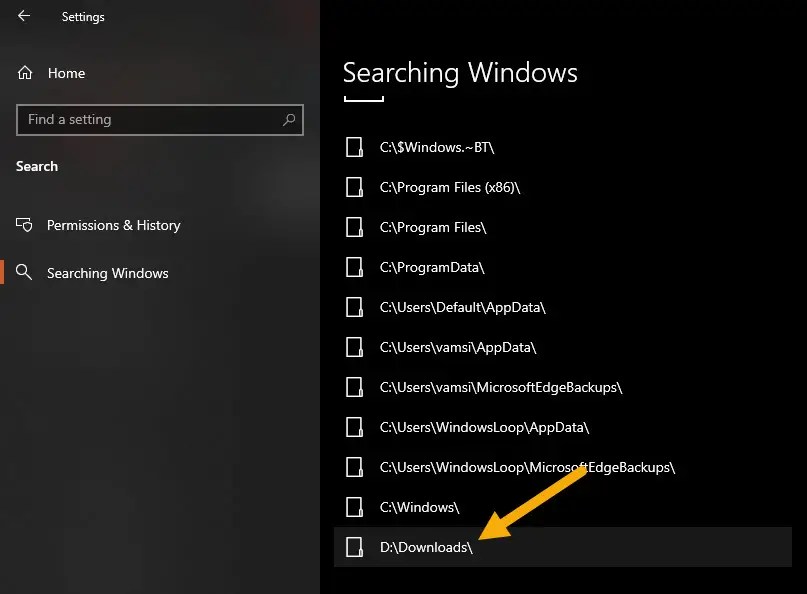Open Permissions & History section

tap(113, 225)
